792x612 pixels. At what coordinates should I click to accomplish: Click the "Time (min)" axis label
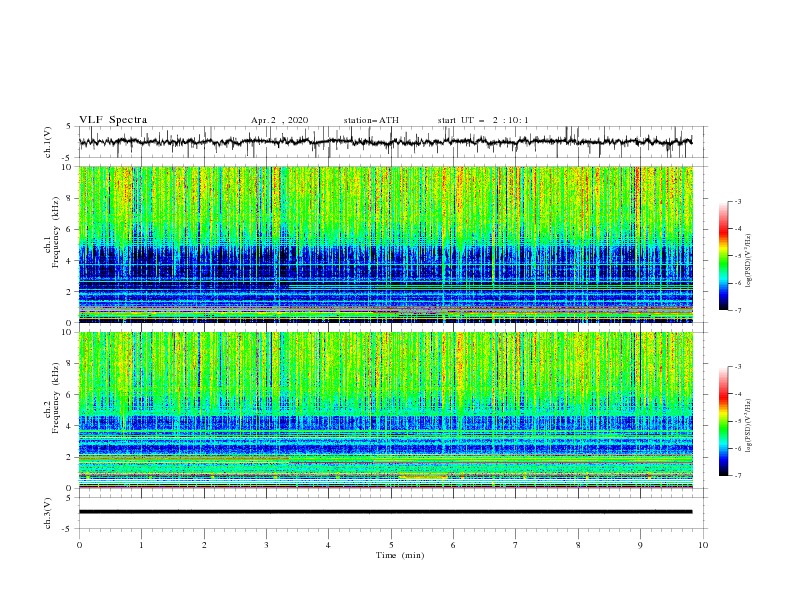[400, 555]
